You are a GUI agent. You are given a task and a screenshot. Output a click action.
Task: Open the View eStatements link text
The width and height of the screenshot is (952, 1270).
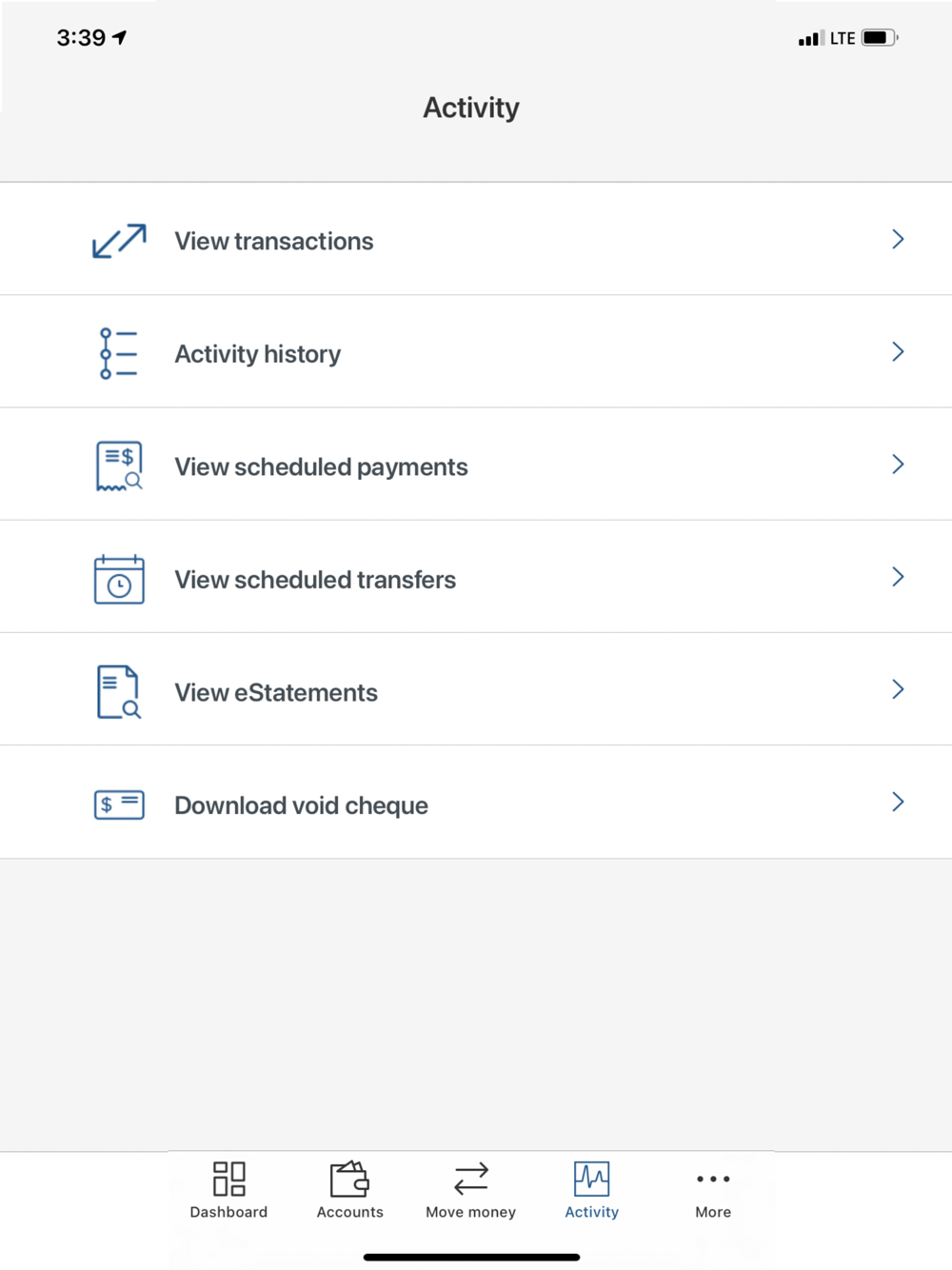click(x=276, y=693)
